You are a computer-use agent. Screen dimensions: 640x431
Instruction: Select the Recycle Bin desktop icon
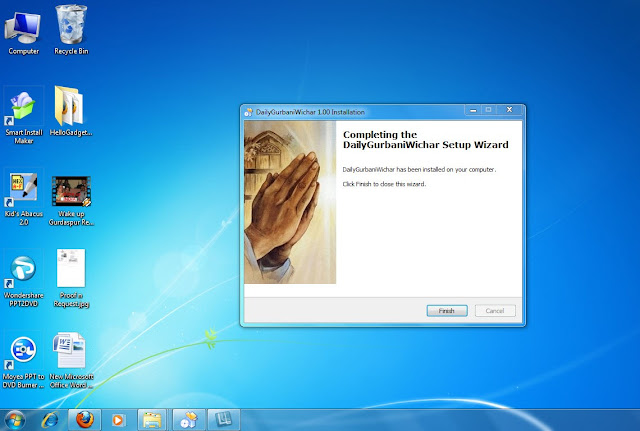(x=71, y=31)
